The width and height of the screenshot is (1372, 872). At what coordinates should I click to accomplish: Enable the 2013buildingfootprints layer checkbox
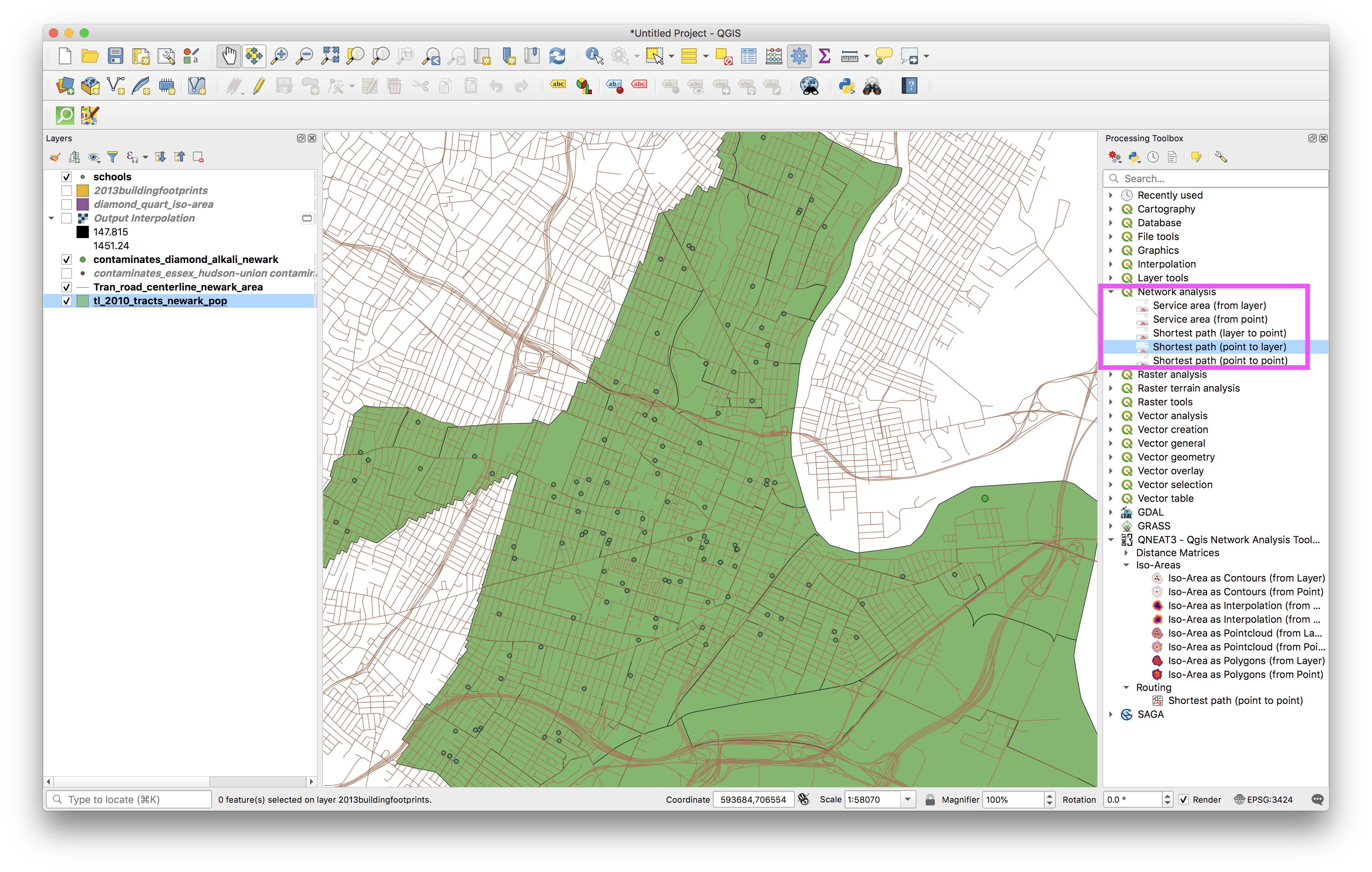click(x=67, y=191)
